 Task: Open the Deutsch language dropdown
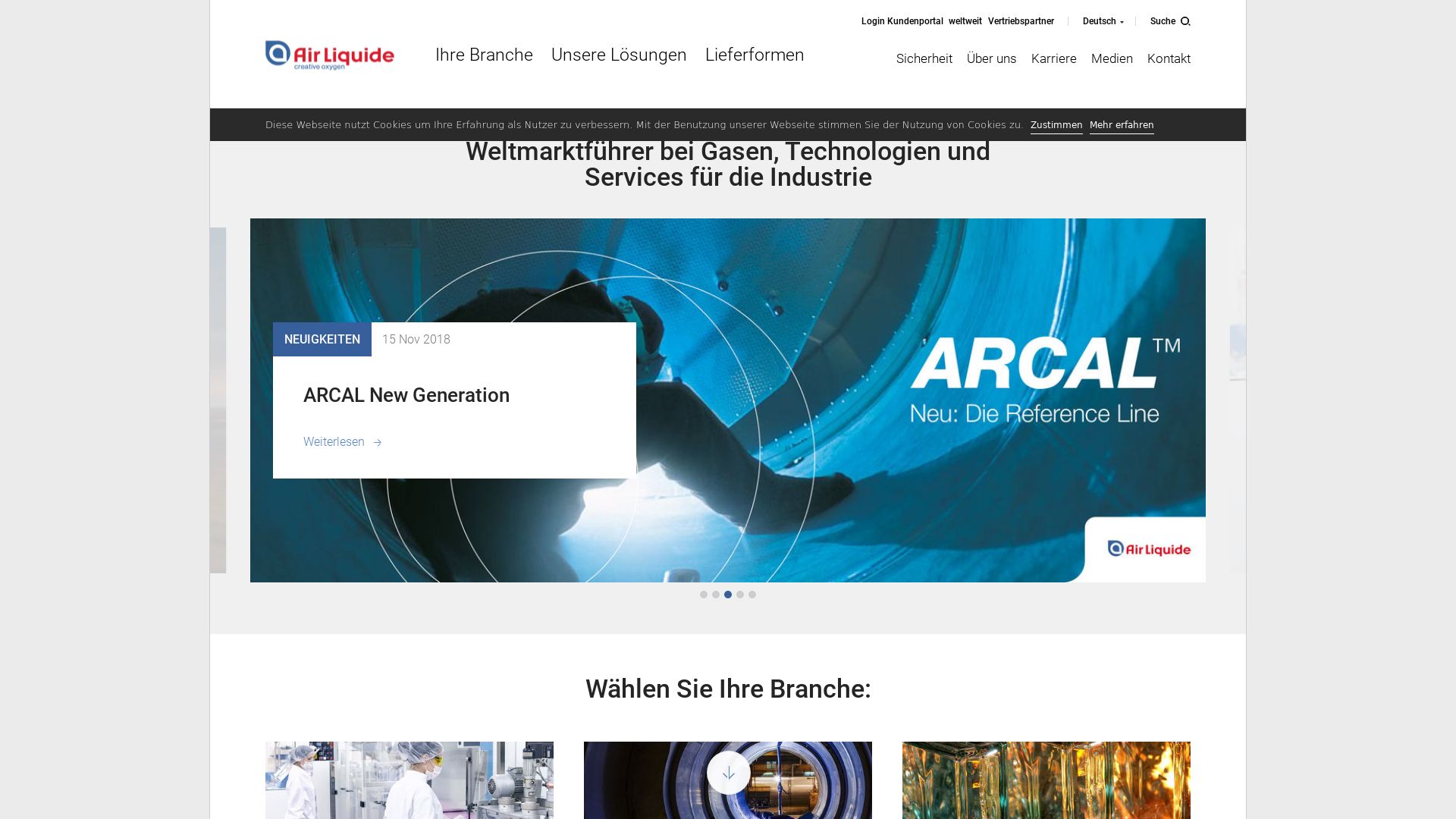[1103, 21]
